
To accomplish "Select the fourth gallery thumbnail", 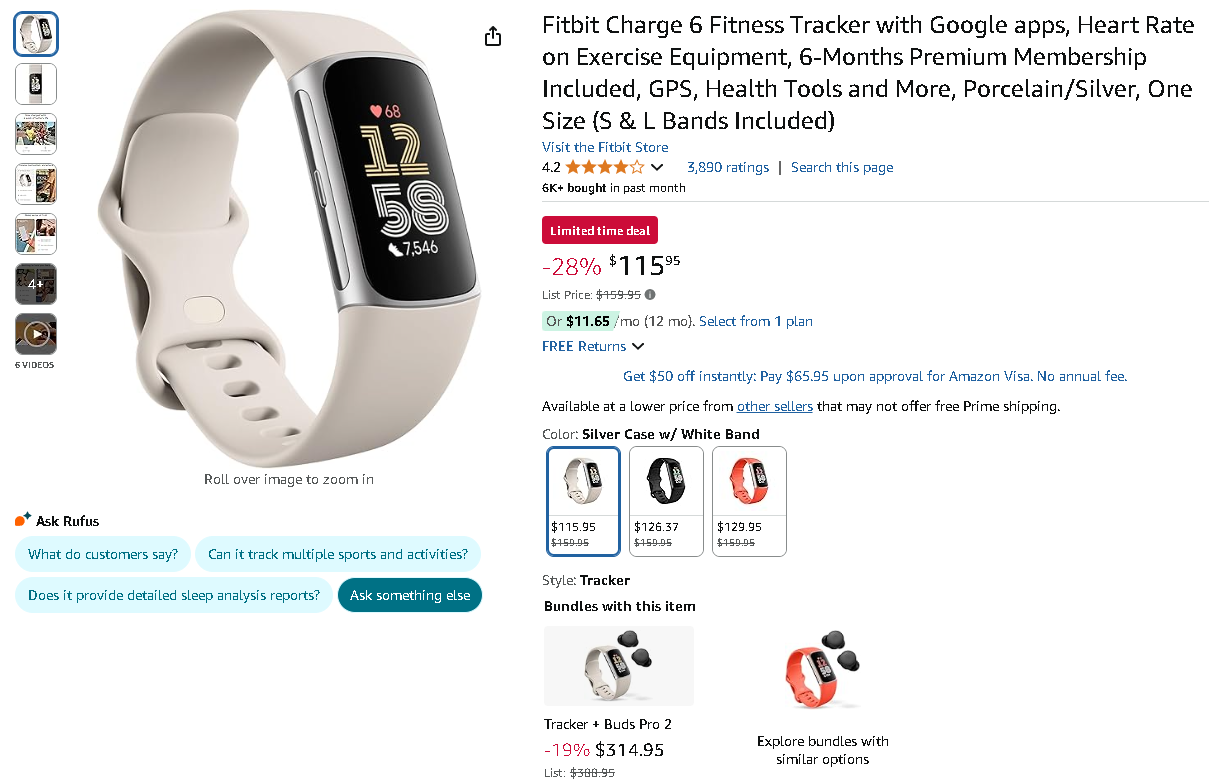I will 36,184.
